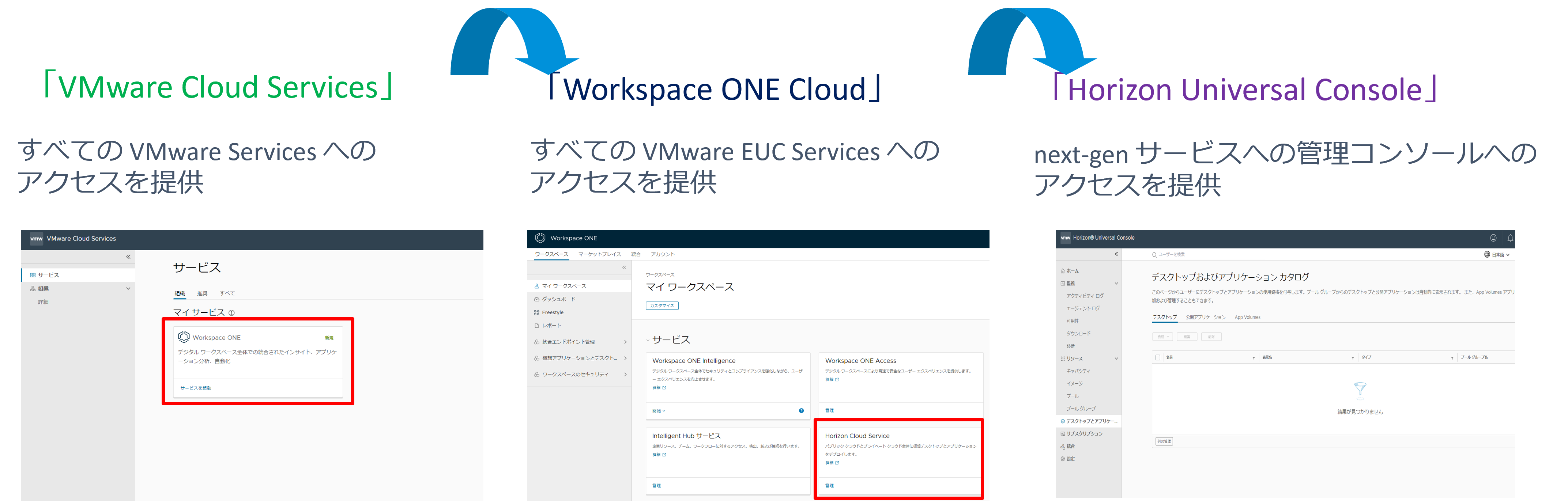Click the blue help icon on Intelligence card
This screenshot has height=501, width=1568.
[801, 411]
